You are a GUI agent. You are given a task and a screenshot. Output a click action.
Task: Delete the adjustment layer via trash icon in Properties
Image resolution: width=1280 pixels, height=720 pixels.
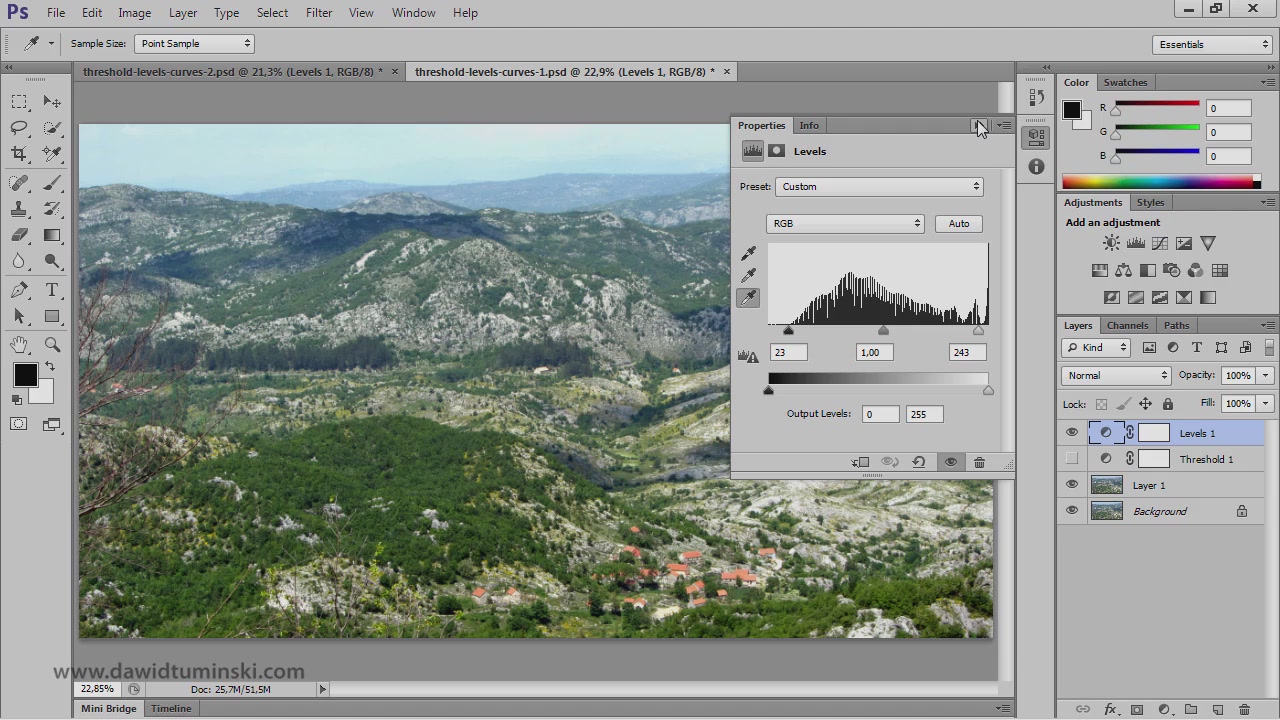click(979, 462)
